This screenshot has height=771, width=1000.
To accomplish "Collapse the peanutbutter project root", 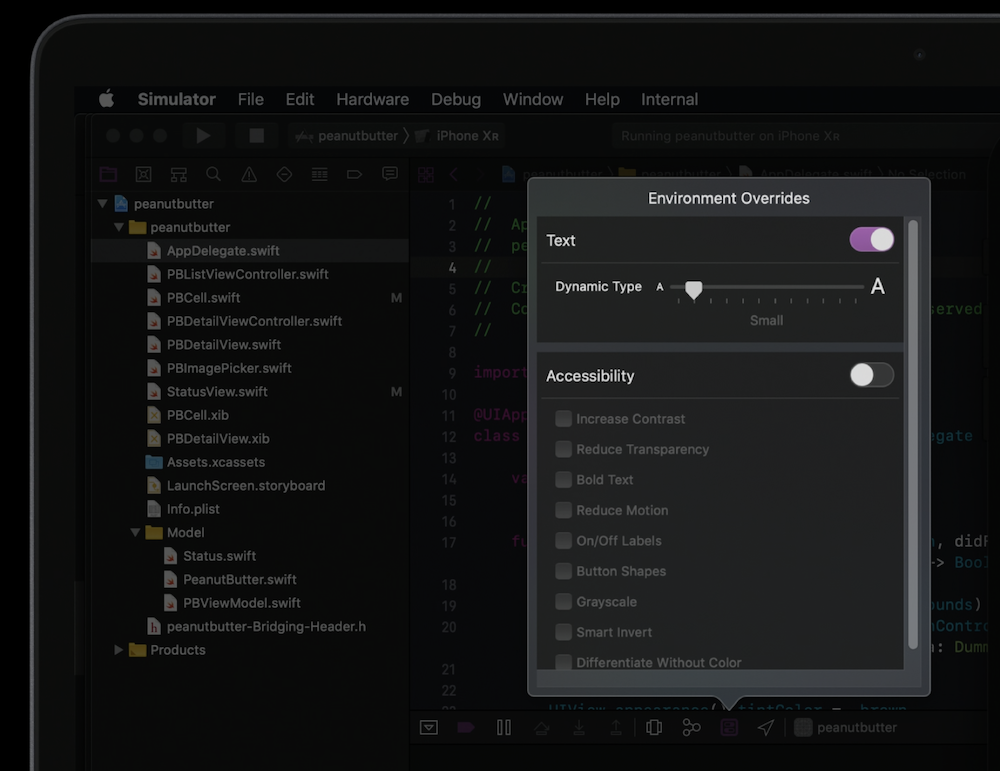I will [x=103, y=204].
